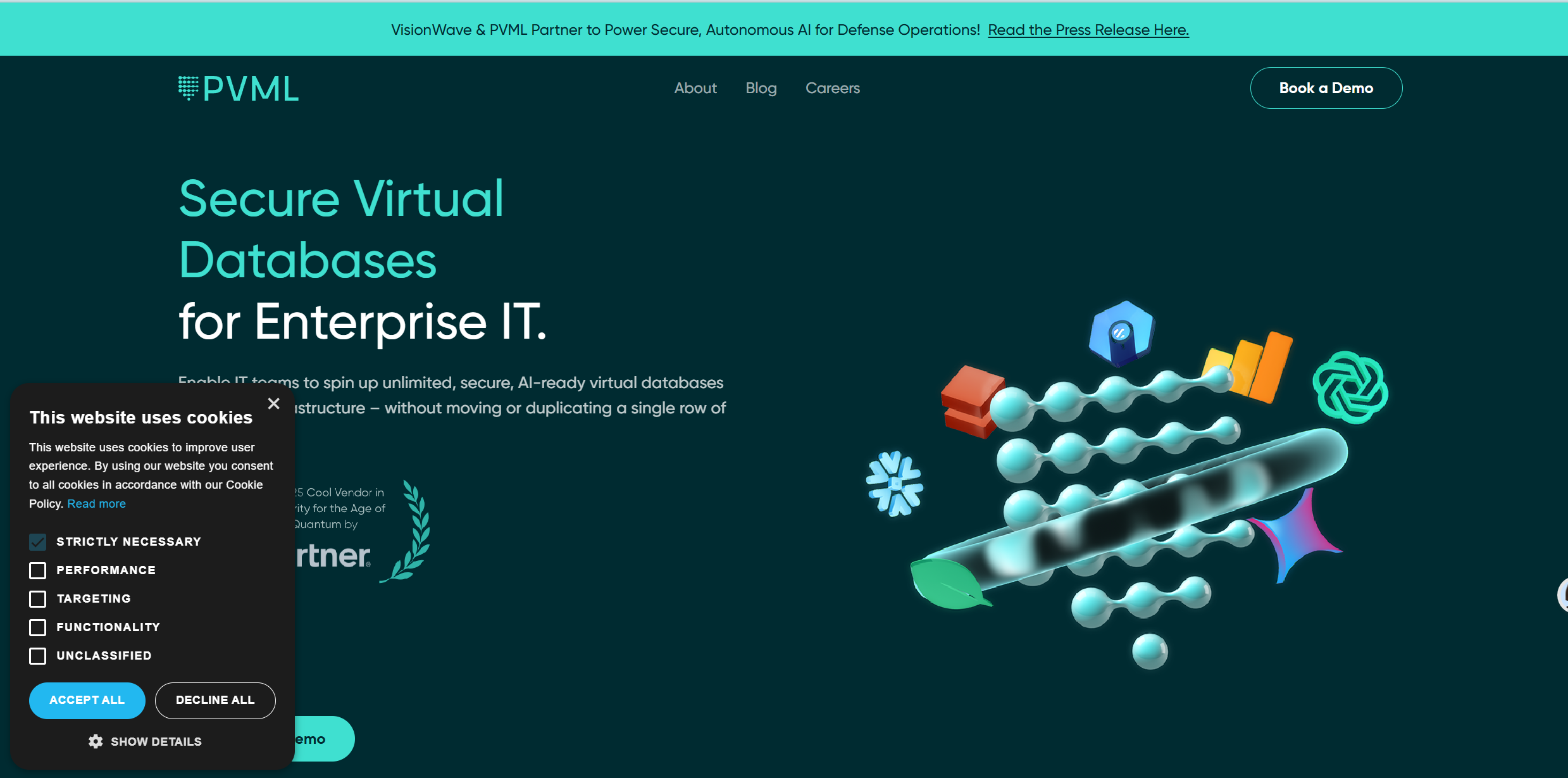Click the VisionWave & PVML announcement text
Screen dimensions: 1568x778
tap(685, 30)
